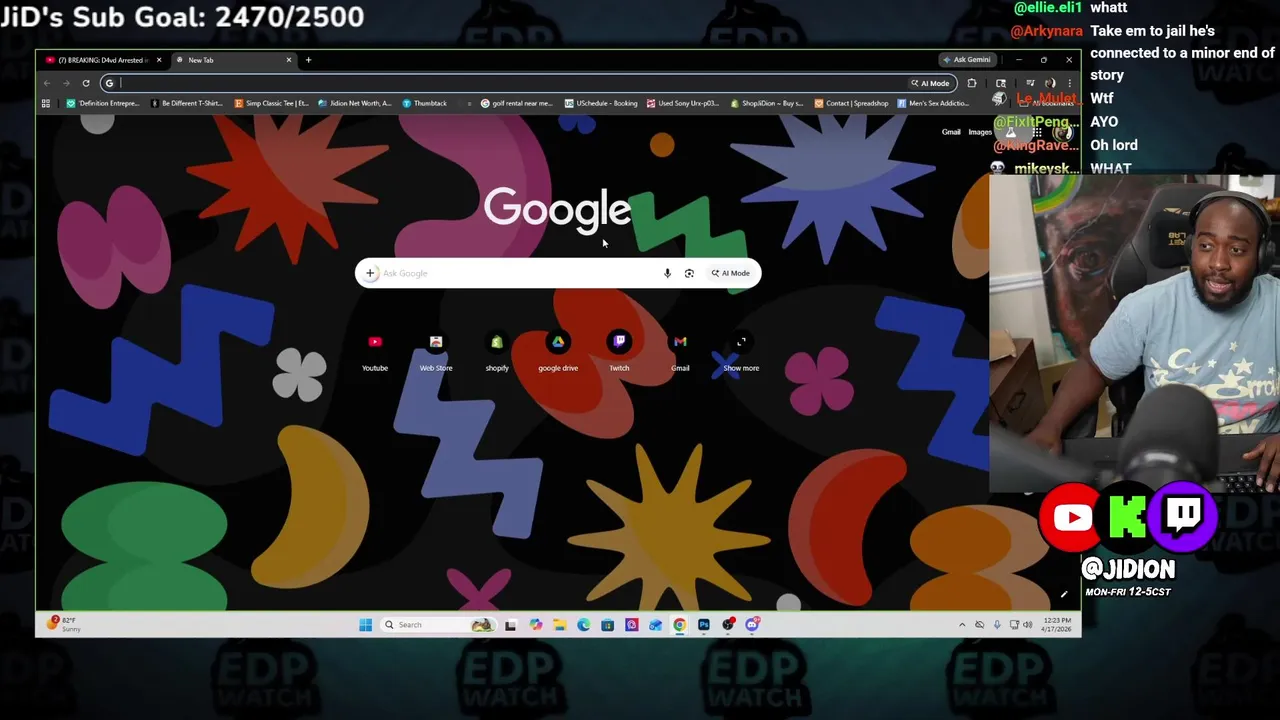The width and height of the screenshot is (1280, 720).
Task: Click AI Mode chip in address bar
Action: [930, 83]
